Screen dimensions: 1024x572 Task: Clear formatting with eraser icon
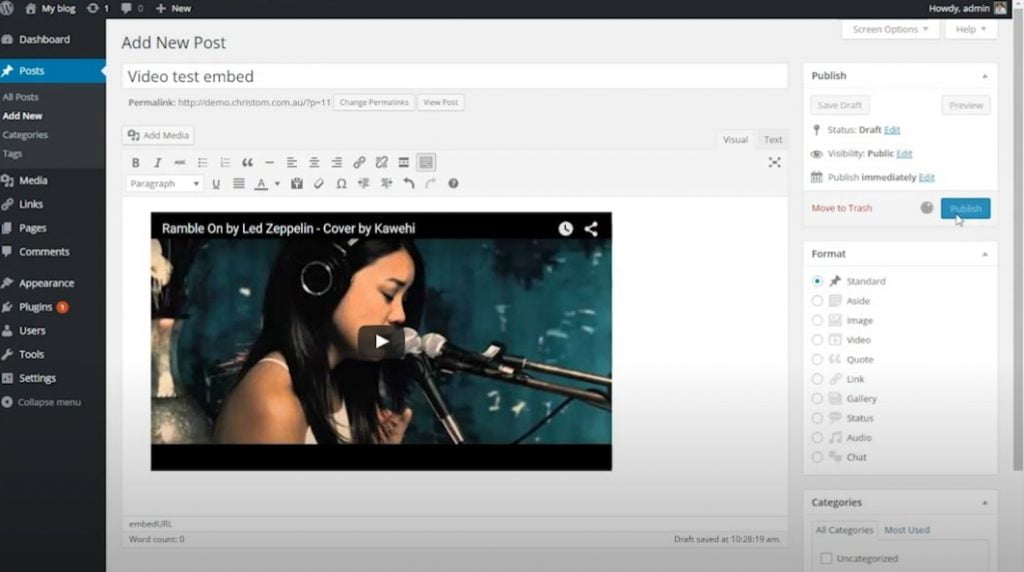[319, 184]
